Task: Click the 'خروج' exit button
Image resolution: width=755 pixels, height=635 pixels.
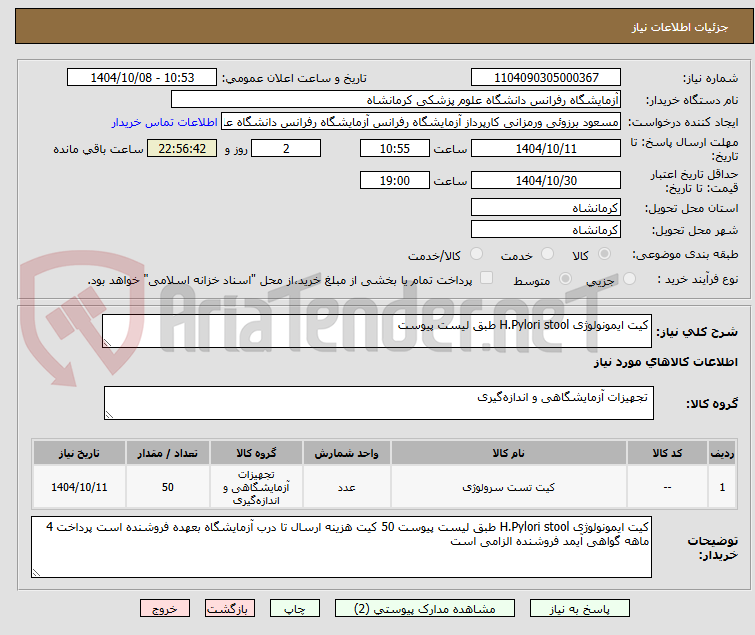Action: tap(165, 608)
